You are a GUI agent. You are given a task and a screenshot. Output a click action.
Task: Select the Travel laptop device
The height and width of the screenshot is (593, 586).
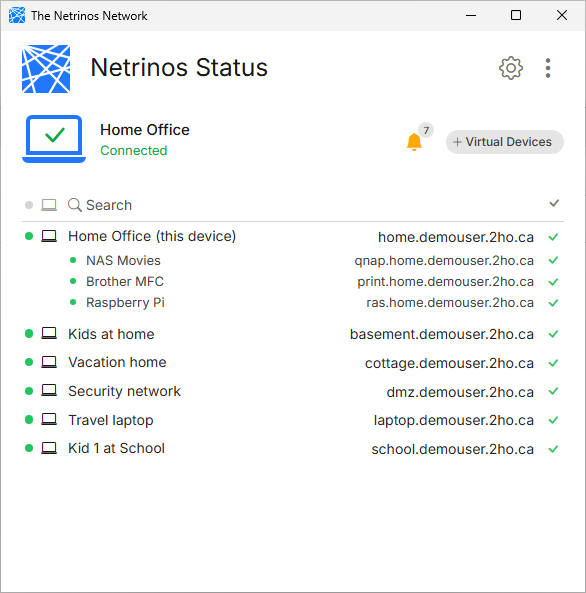click(x=111, y=420)
